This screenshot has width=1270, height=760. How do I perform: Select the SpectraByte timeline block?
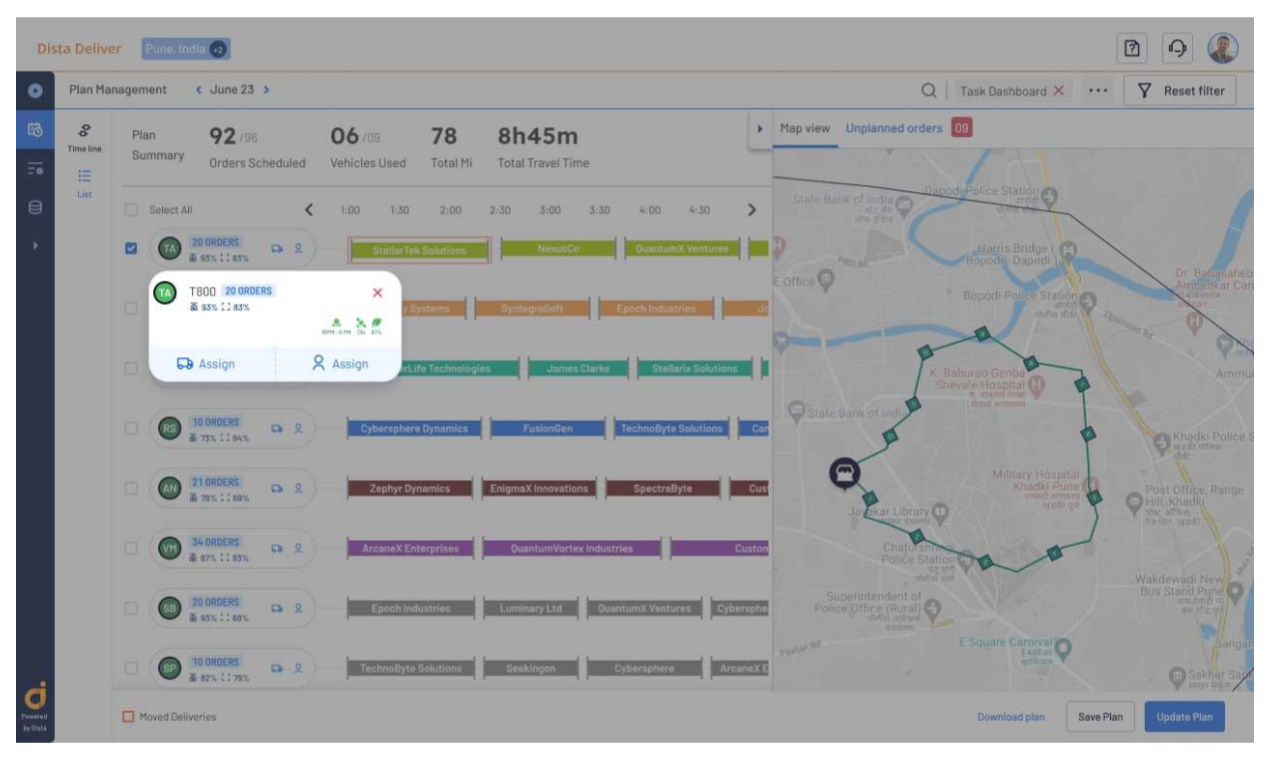pyautogui.click(x=662, y=489)
